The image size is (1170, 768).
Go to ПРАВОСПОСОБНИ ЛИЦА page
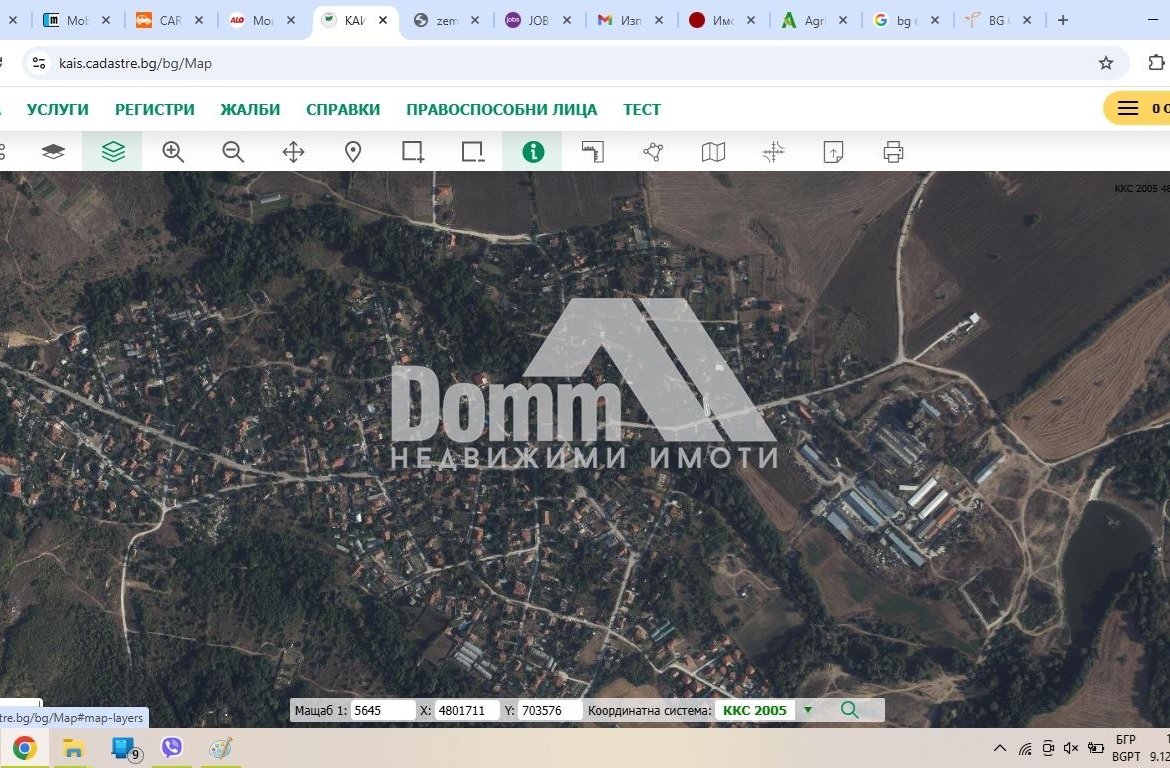tap(501, 110)
